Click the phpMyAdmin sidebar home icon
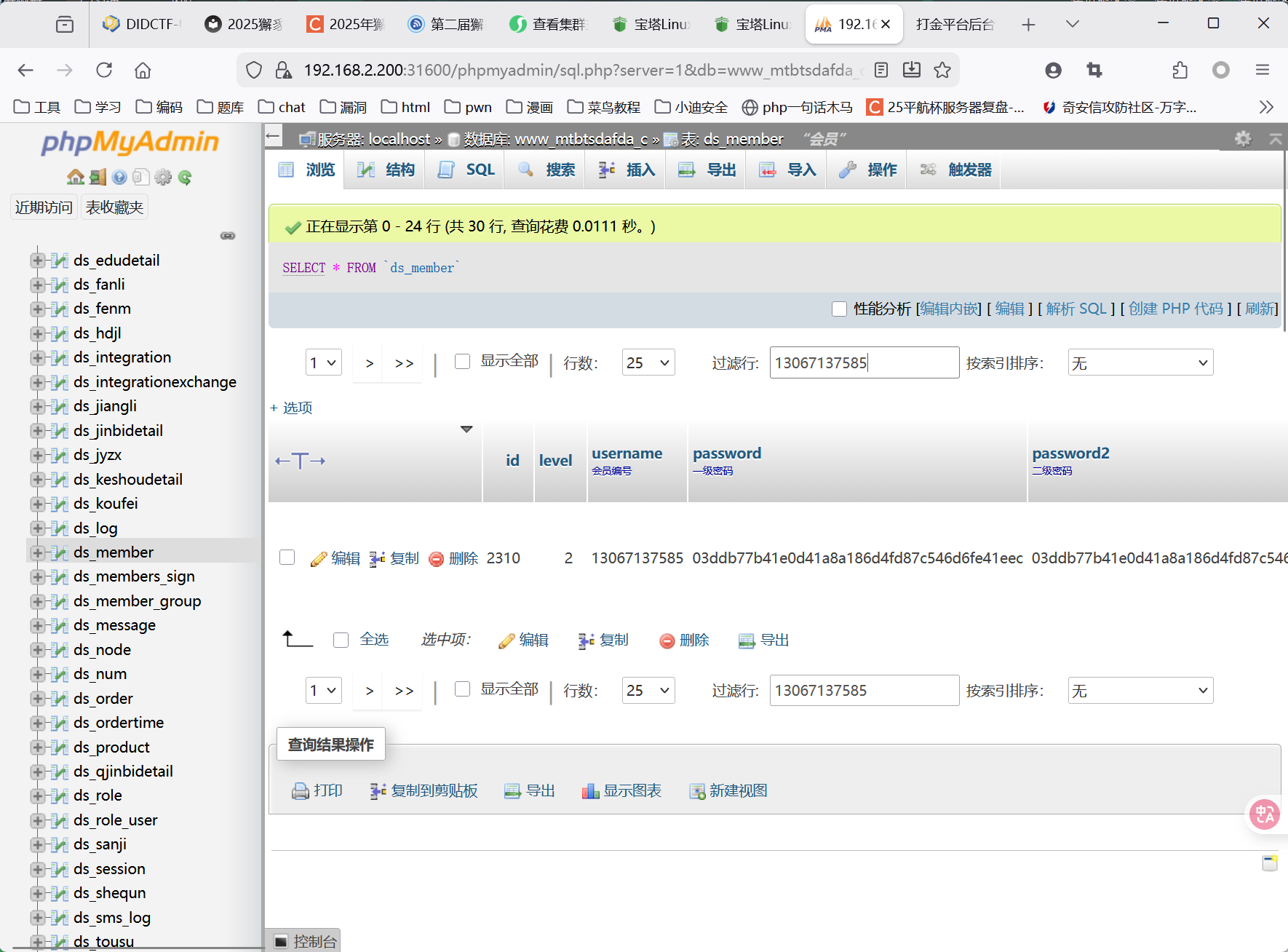This screenshot has height=952, width=1288. 76,177
